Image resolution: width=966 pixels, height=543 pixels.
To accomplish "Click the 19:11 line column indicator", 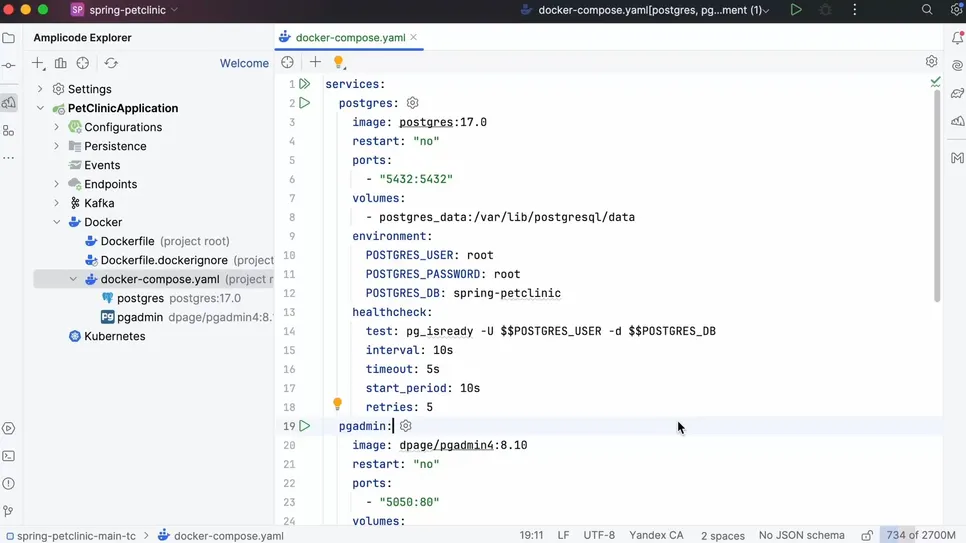I will pyautogui.click(x=531, y=535).
